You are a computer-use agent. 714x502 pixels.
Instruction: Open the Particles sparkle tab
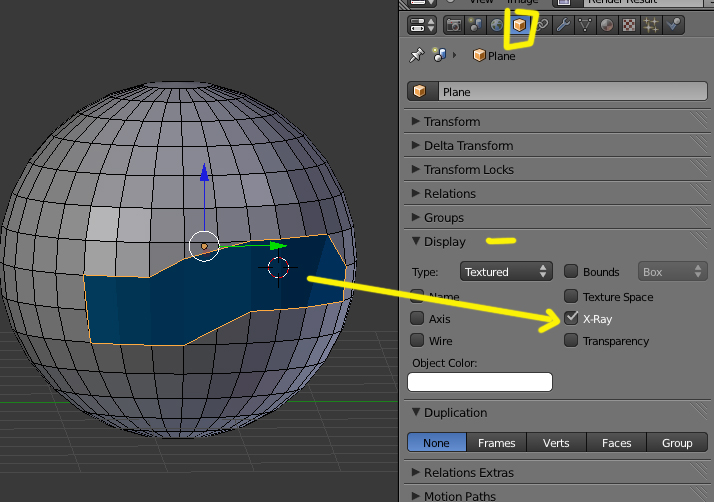[651, 25]
